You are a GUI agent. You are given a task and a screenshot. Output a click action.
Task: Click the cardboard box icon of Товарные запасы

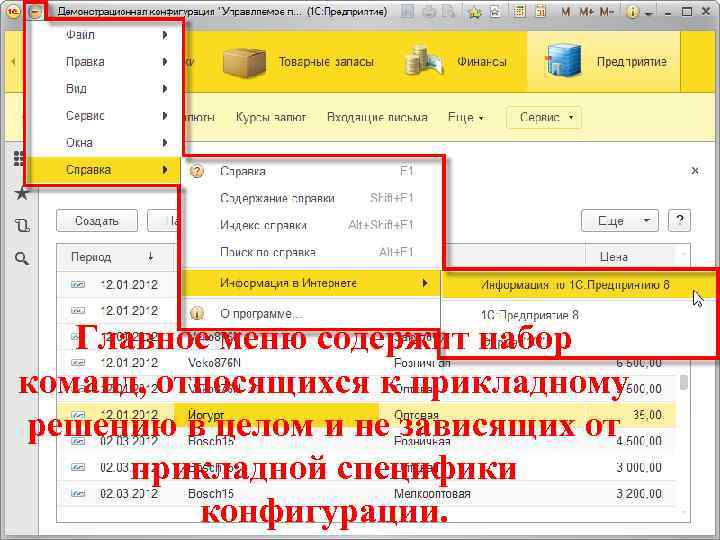click(x=244, y=62)
